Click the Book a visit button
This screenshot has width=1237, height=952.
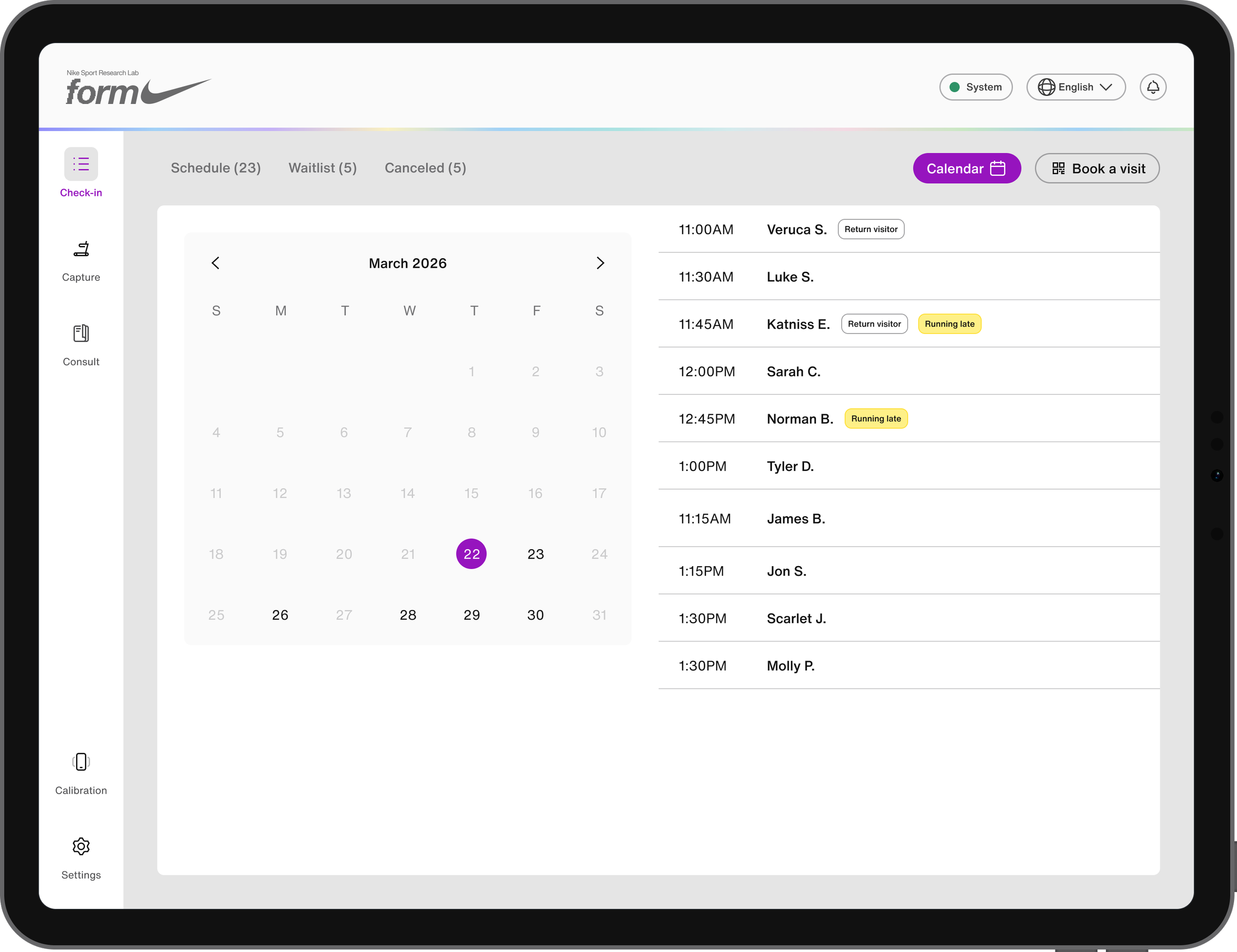[1097, 168]
